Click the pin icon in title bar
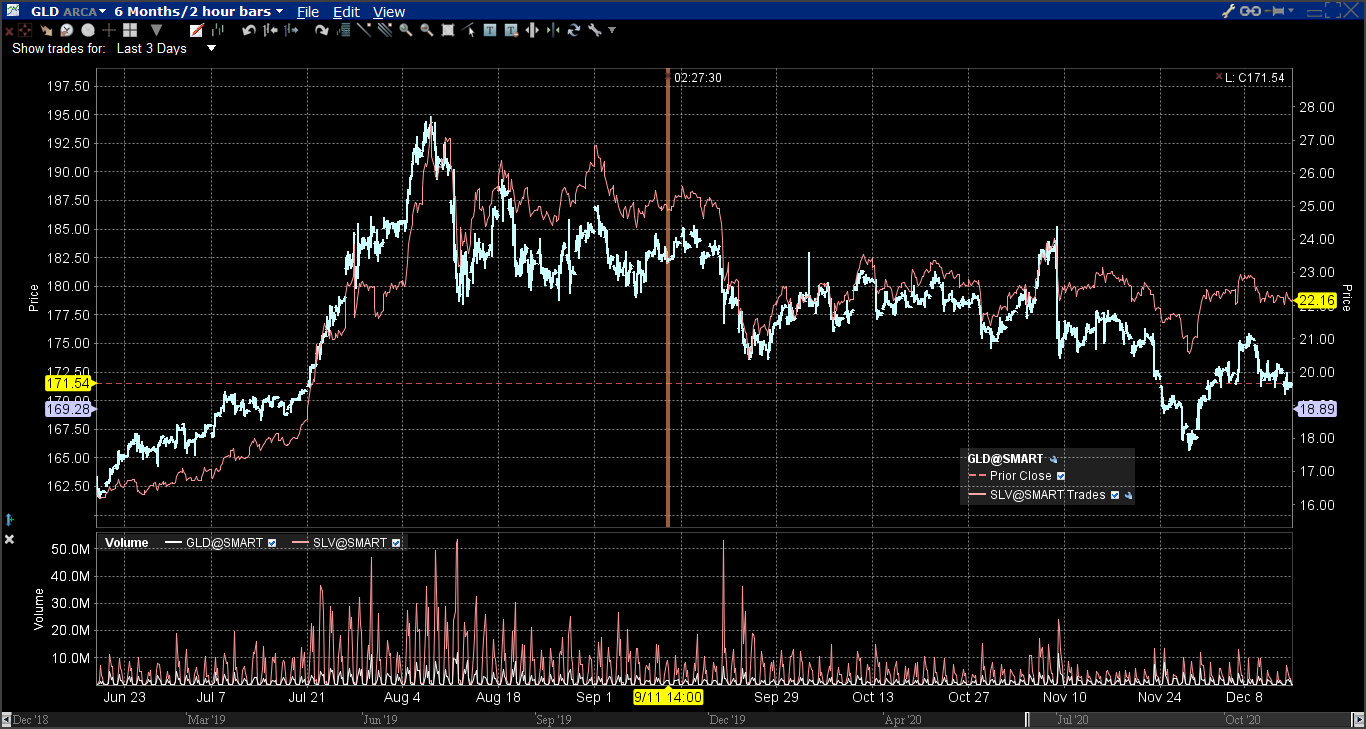 [1273, 11]
